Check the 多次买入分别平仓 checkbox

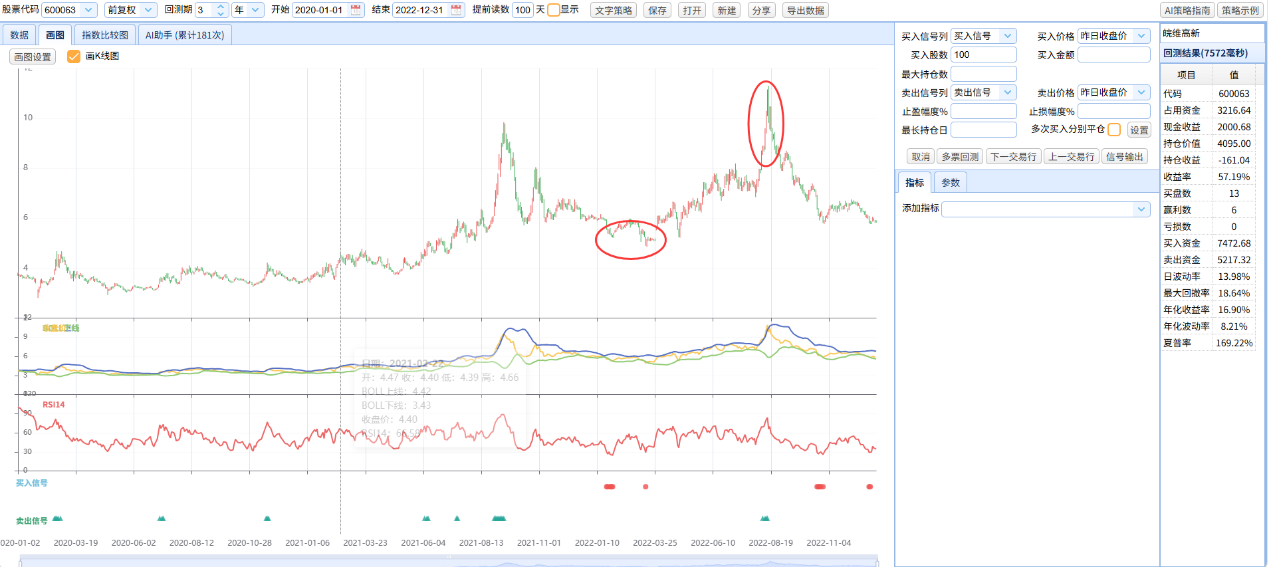pyautogui.click(x=1114, y=129)
